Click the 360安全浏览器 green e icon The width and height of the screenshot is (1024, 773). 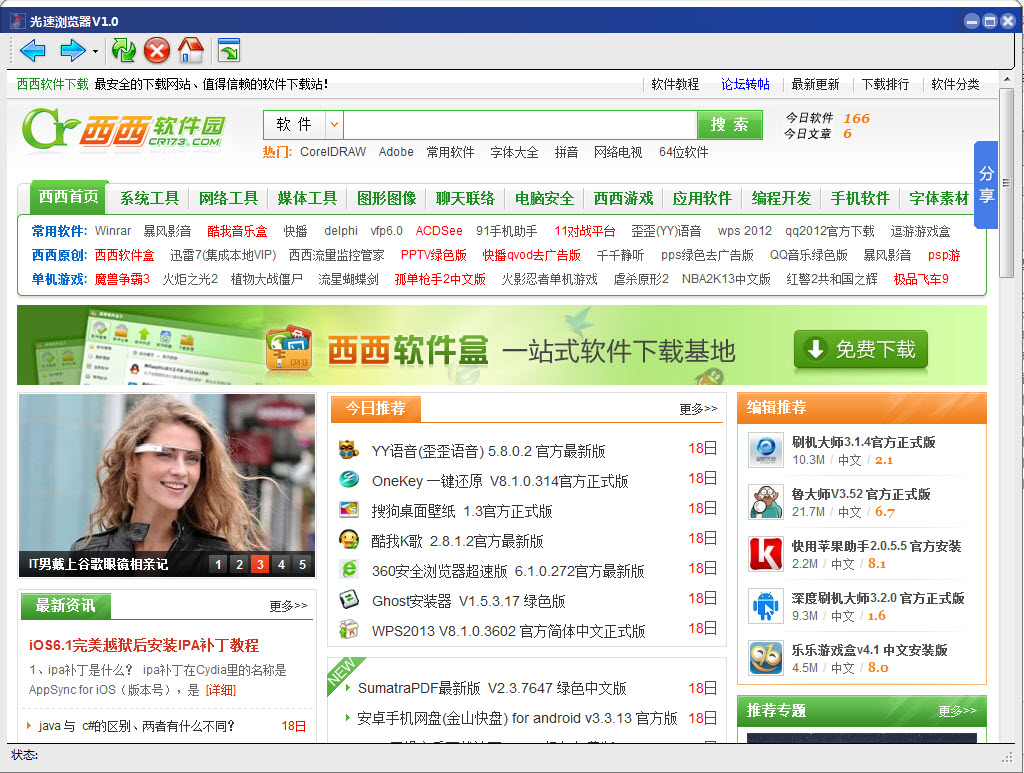[349, 569]
